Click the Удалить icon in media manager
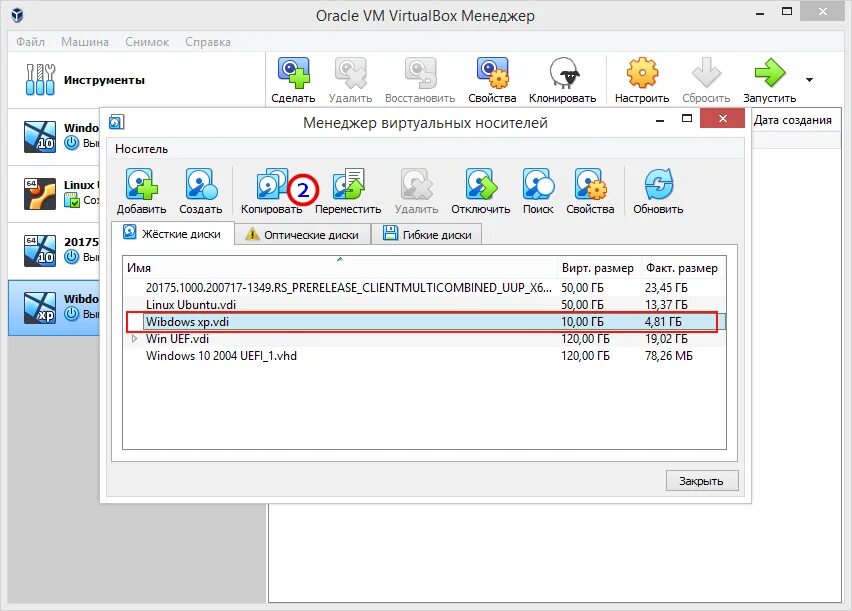The image size is (852, 611). pyautogui.click(x=416, y=184)
